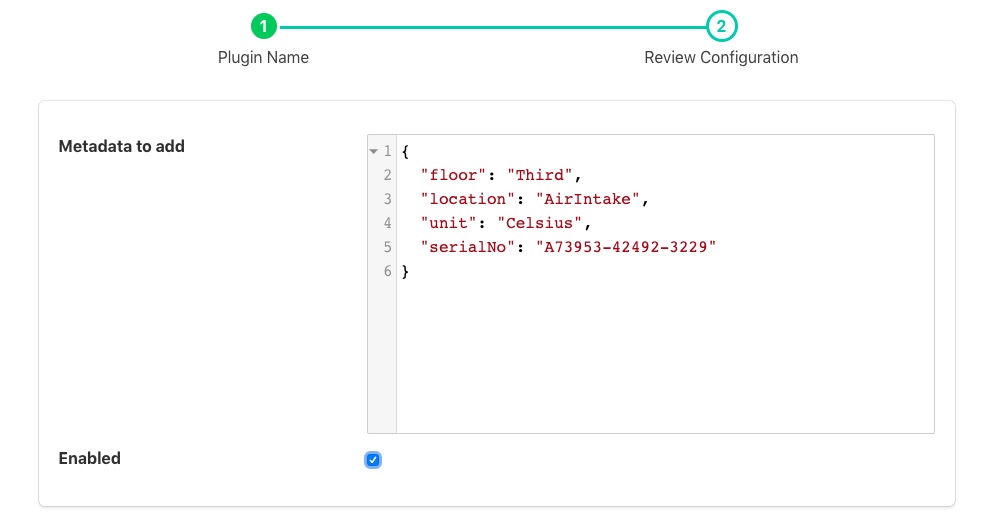
Task: Select line number 3 in the gutter
Action: click(387, 199)
